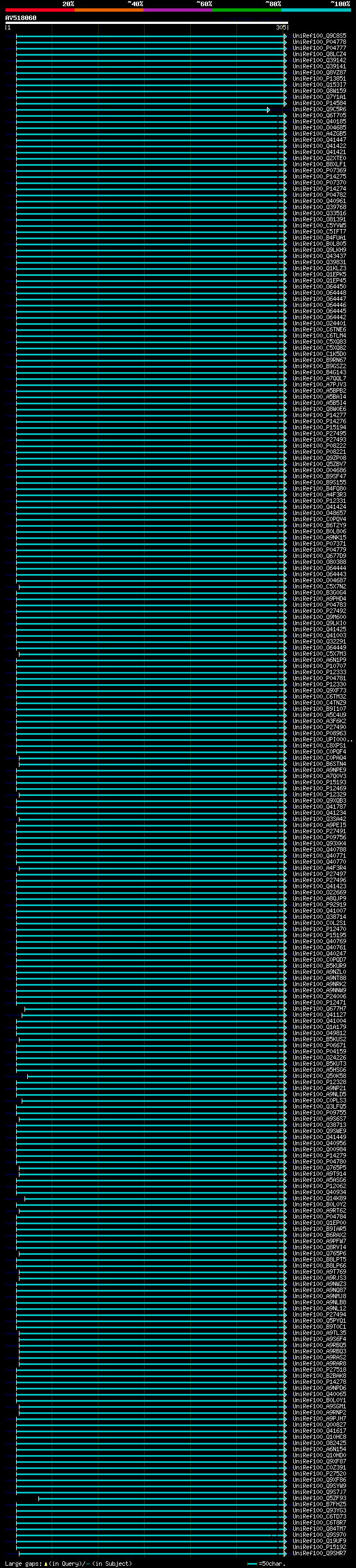356x1568 pixels.
Task: Select hit label UniRef100_Q40185
Action: pyautogui.click(x=319, y=122)
